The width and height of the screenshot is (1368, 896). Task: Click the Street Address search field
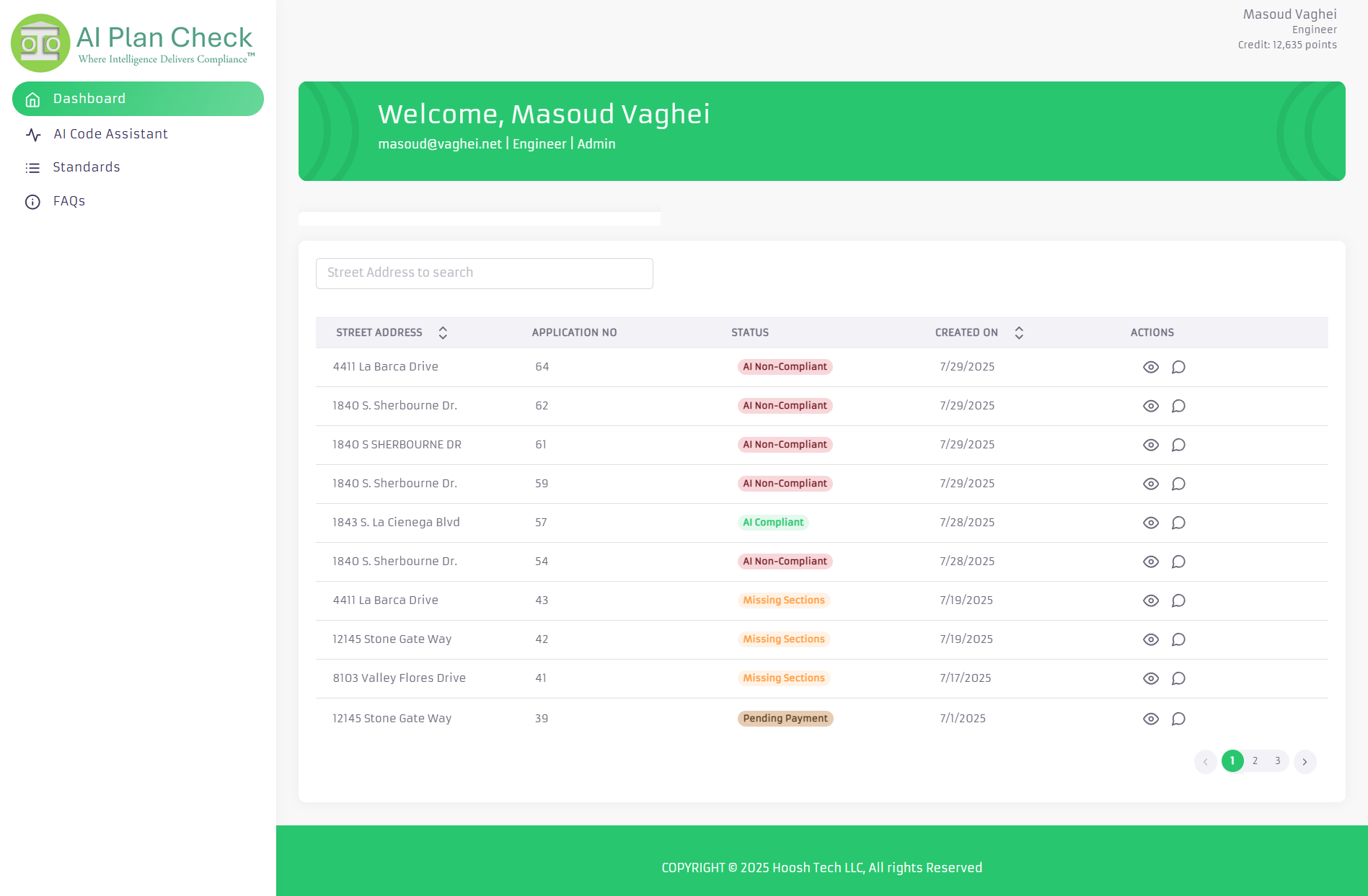pyautogui.click(x=484, y=273)
